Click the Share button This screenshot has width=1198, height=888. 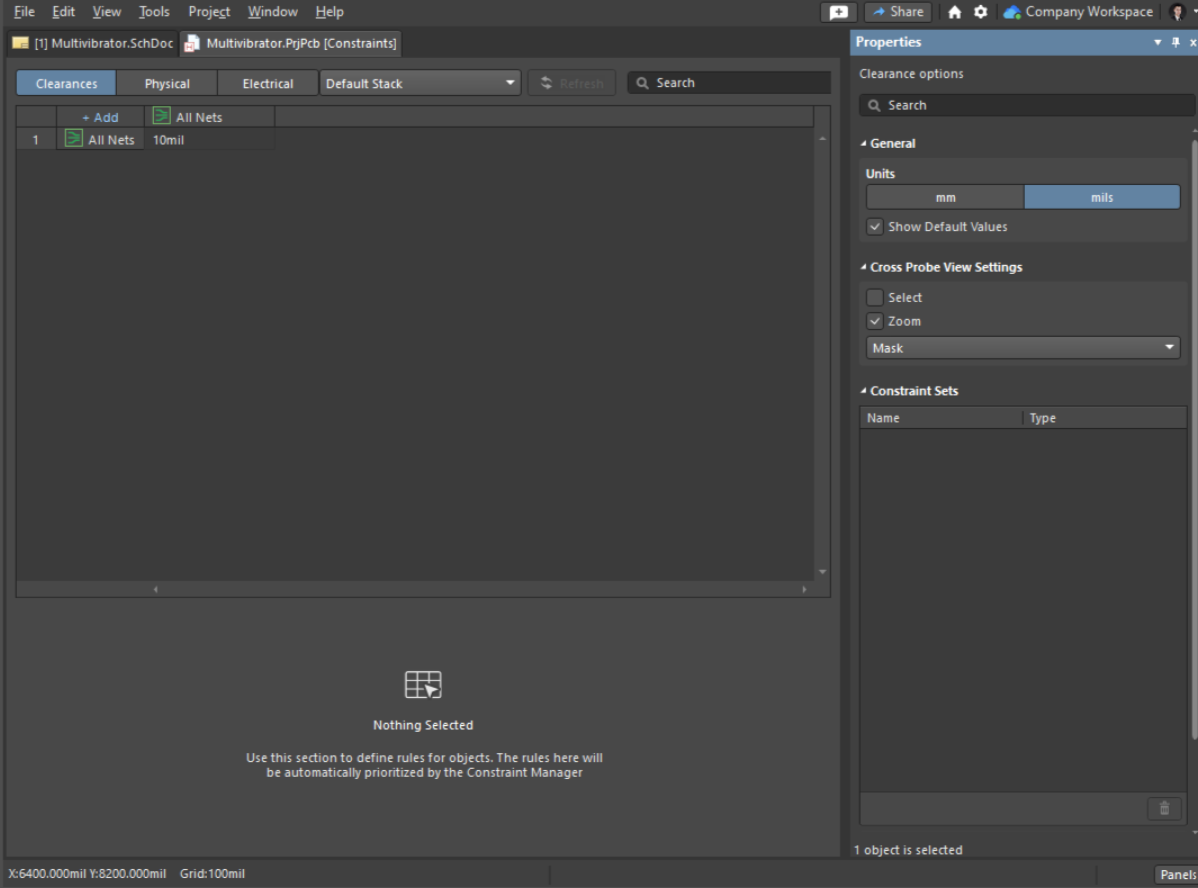[x=897, y=12]
